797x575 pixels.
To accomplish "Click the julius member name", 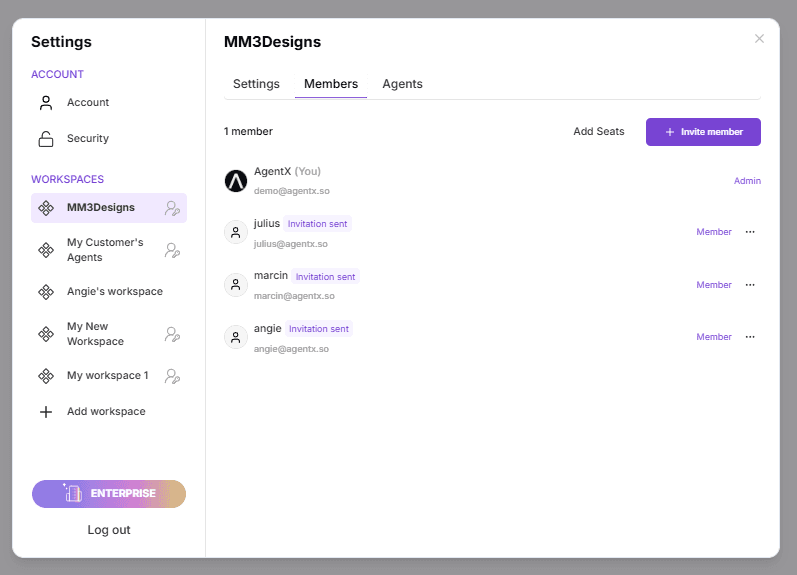I will pyautogui.click(x=267, y=223).
